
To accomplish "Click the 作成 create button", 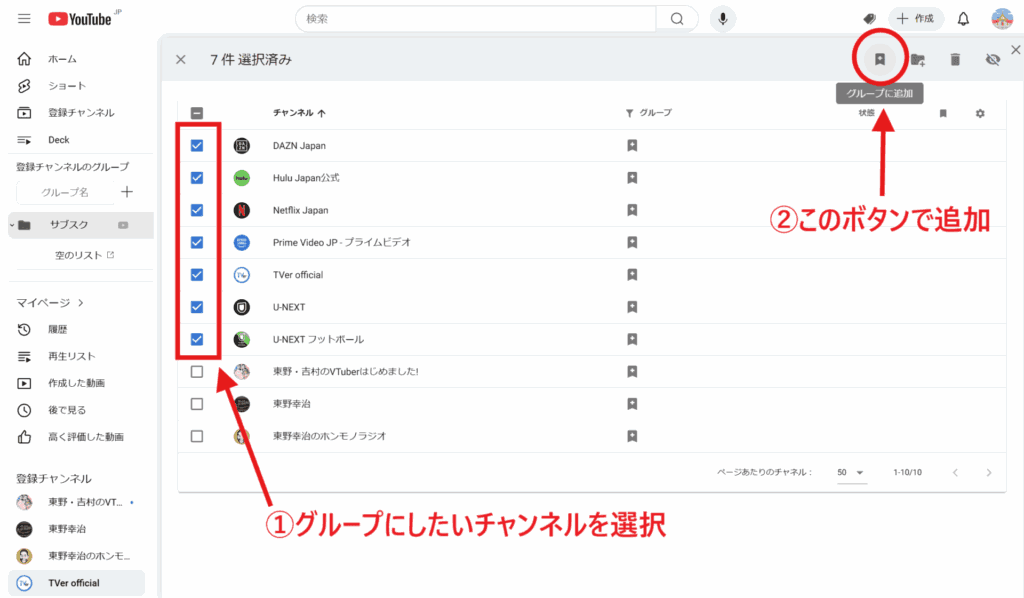I will click(916, 19).
